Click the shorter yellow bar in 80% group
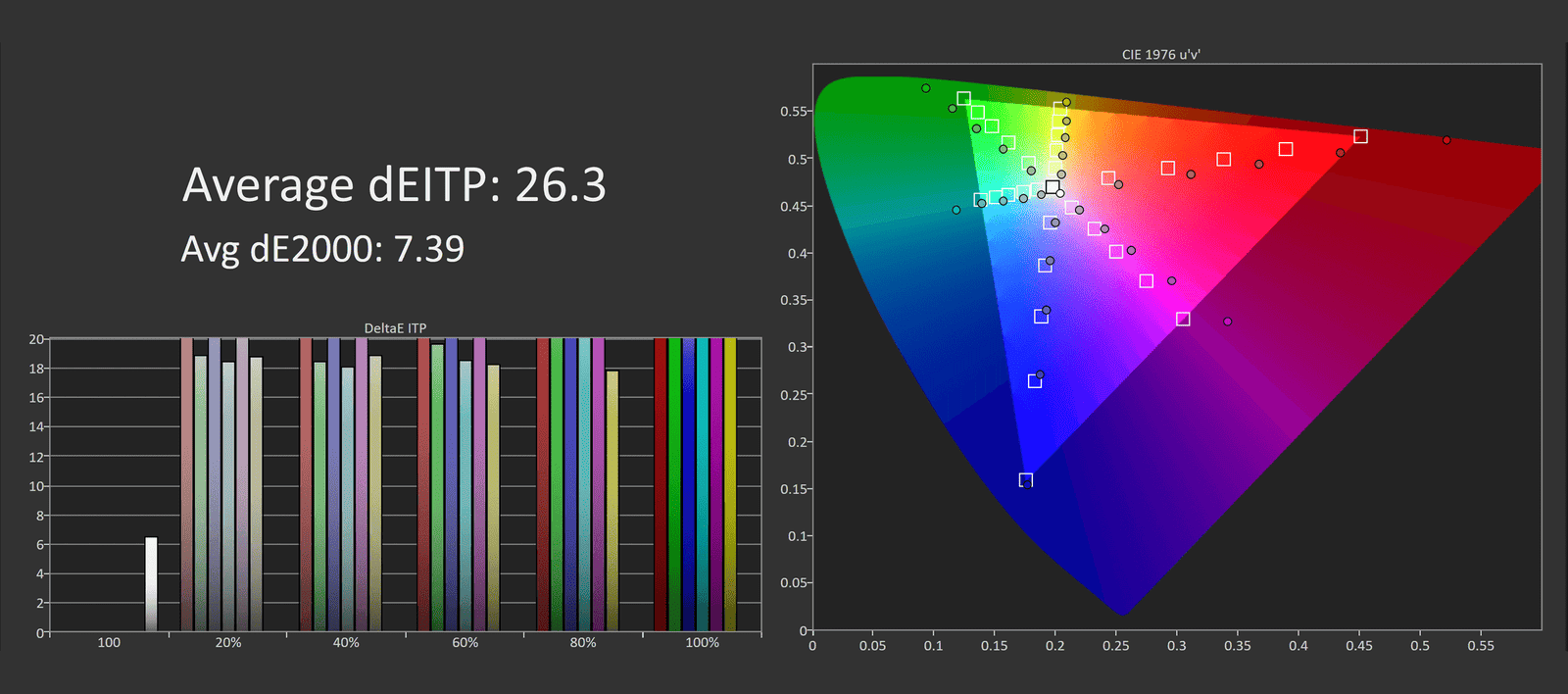The image size is (1568, 694). tap(612, 500)
